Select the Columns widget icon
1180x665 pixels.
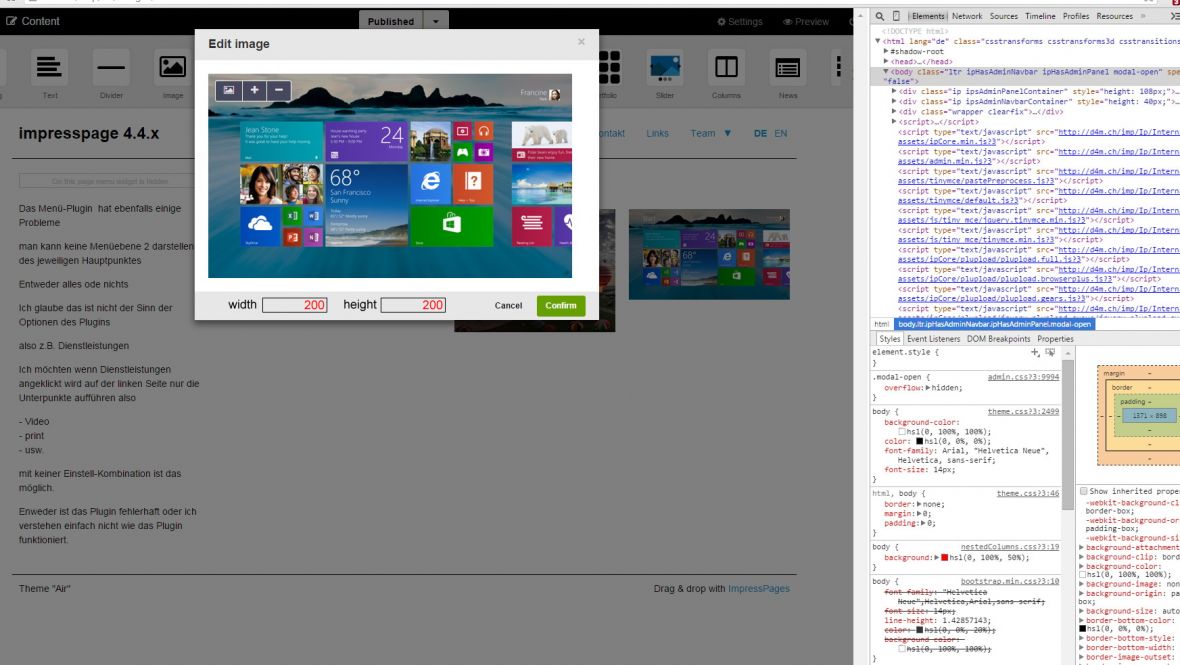click(724, 66)
